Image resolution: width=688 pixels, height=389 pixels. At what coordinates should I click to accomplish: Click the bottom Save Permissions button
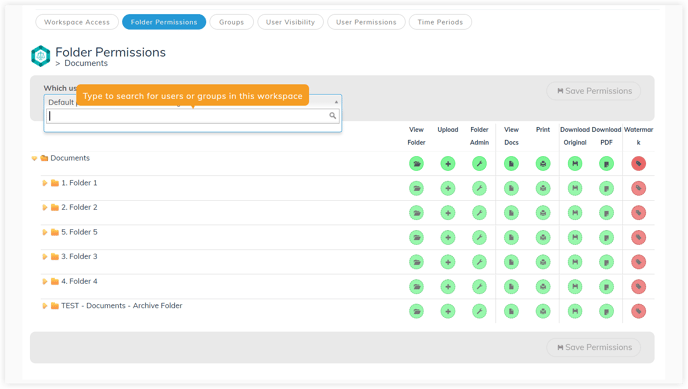tap(594, 347)
